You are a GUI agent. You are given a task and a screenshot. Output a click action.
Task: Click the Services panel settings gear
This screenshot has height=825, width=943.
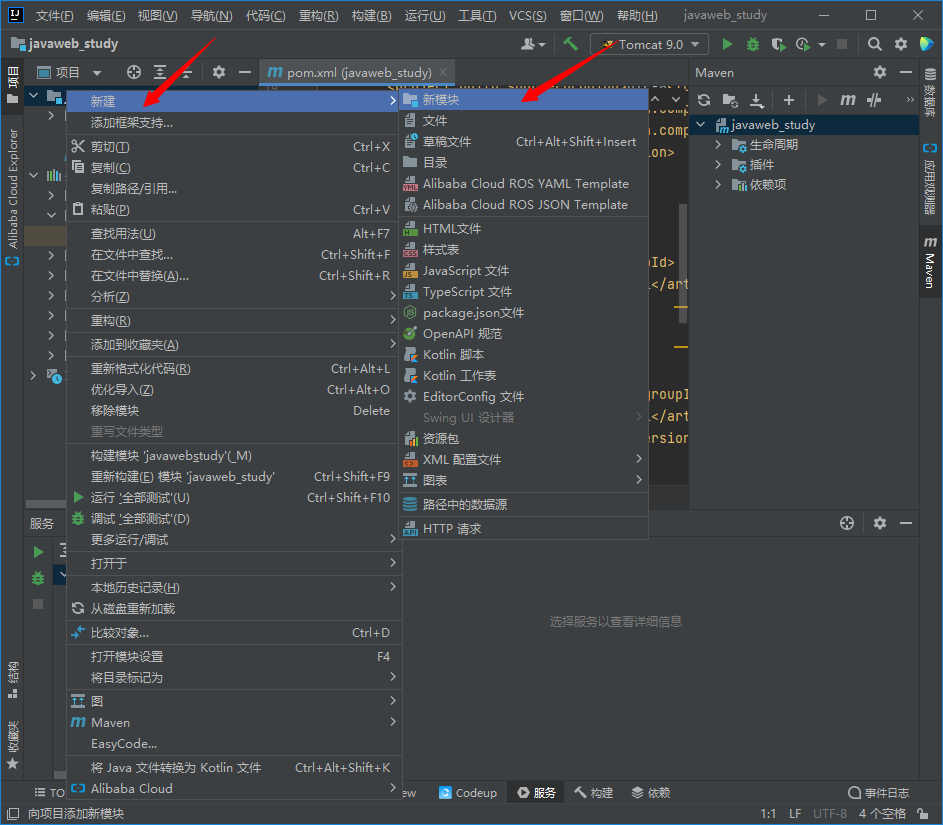[x=880, y=523]
